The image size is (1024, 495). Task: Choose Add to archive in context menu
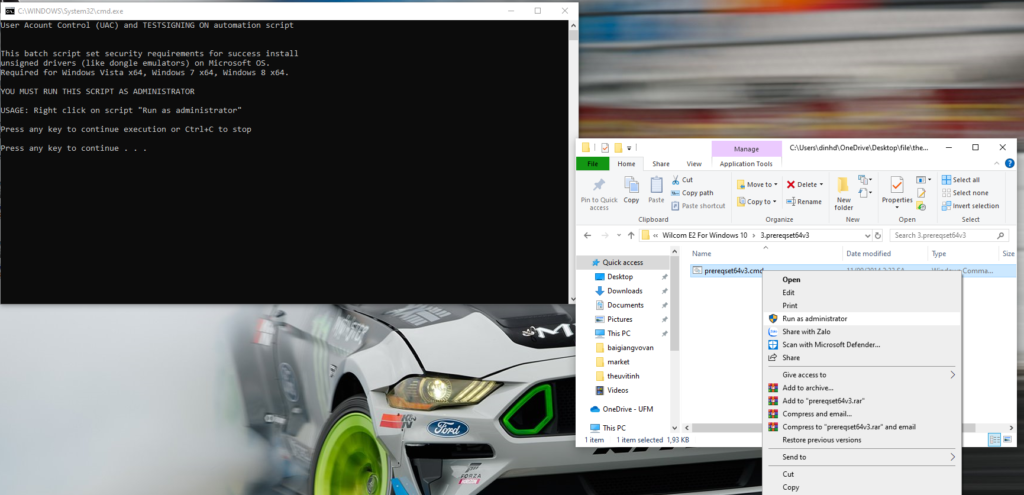(862, 388)
